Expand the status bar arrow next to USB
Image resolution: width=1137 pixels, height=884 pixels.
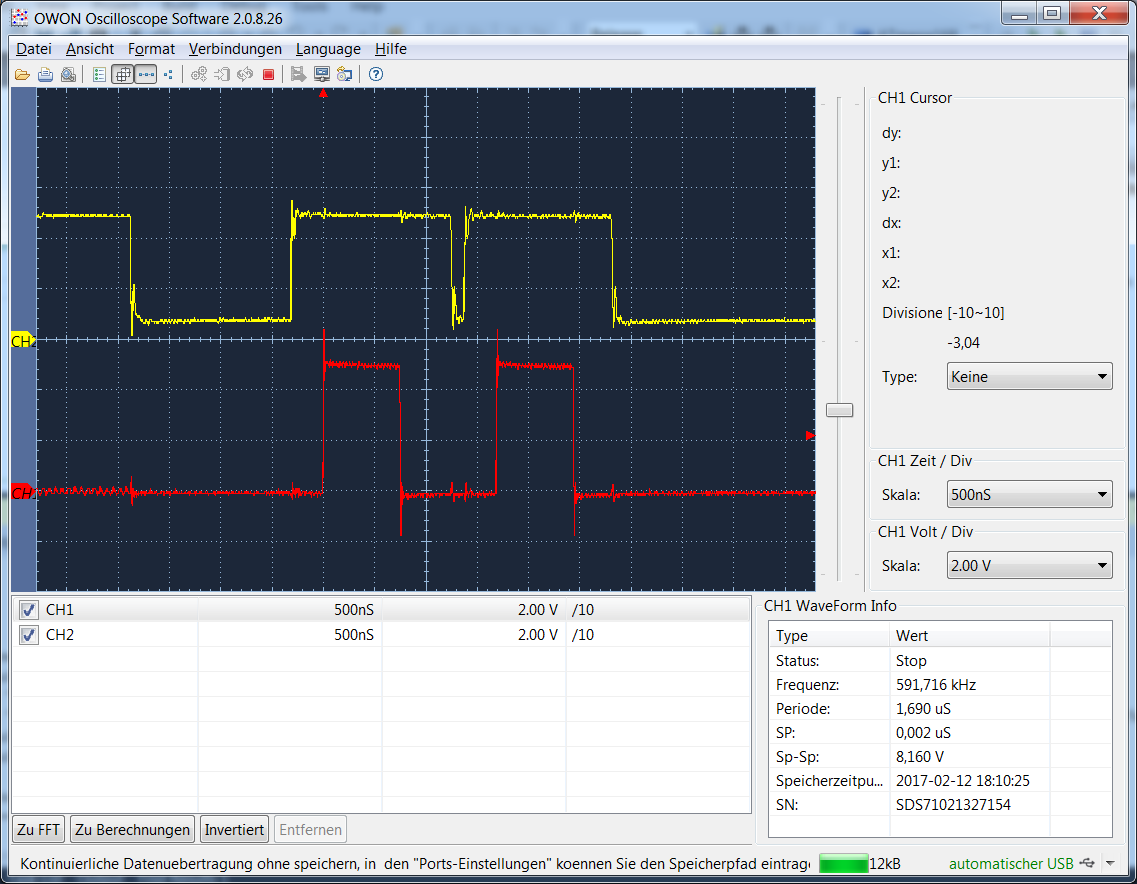coord(1111,863)
